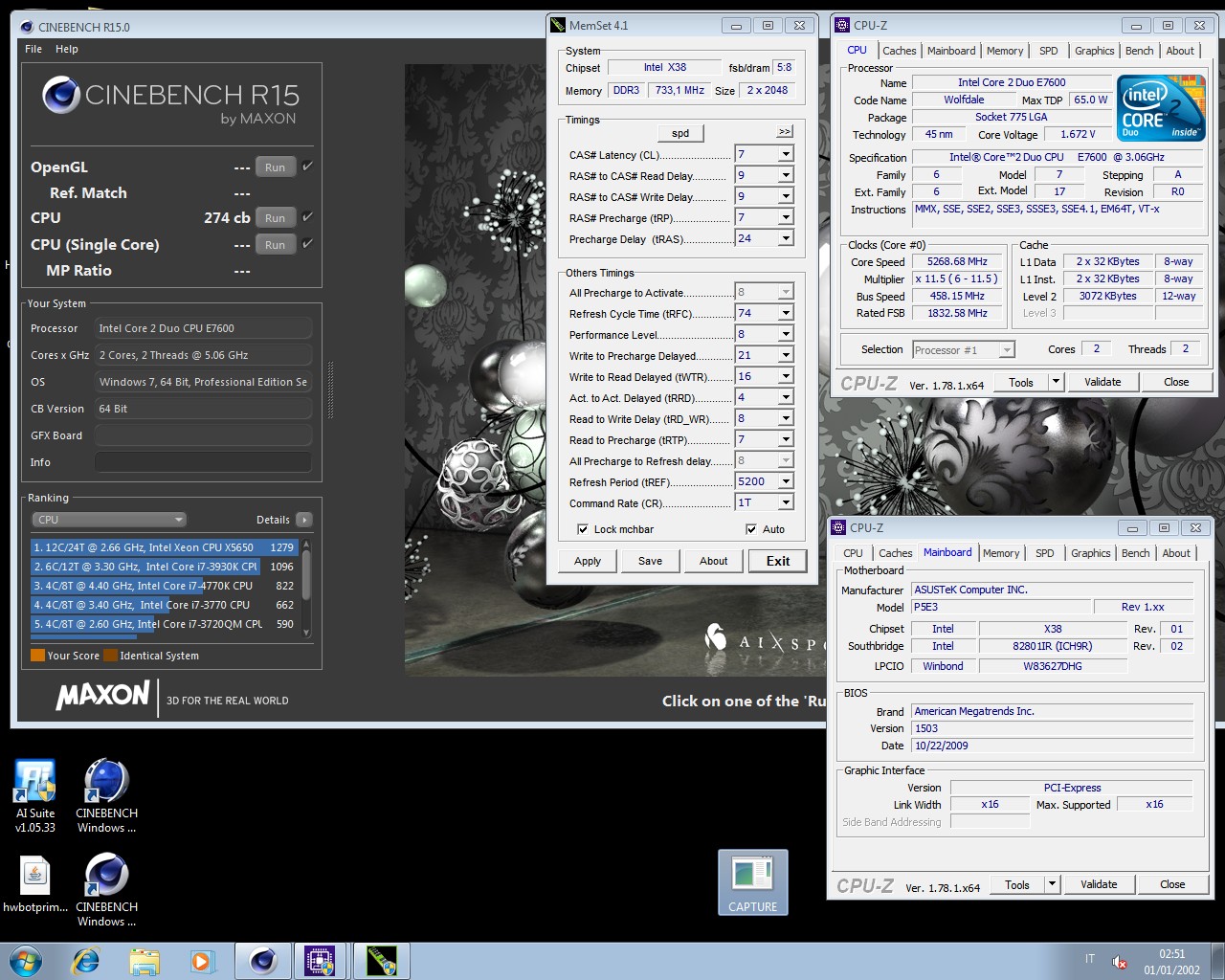Viewport: 1225px width, 980px height.
Task: Run the CPU benchmark
Action: [276, 217]
